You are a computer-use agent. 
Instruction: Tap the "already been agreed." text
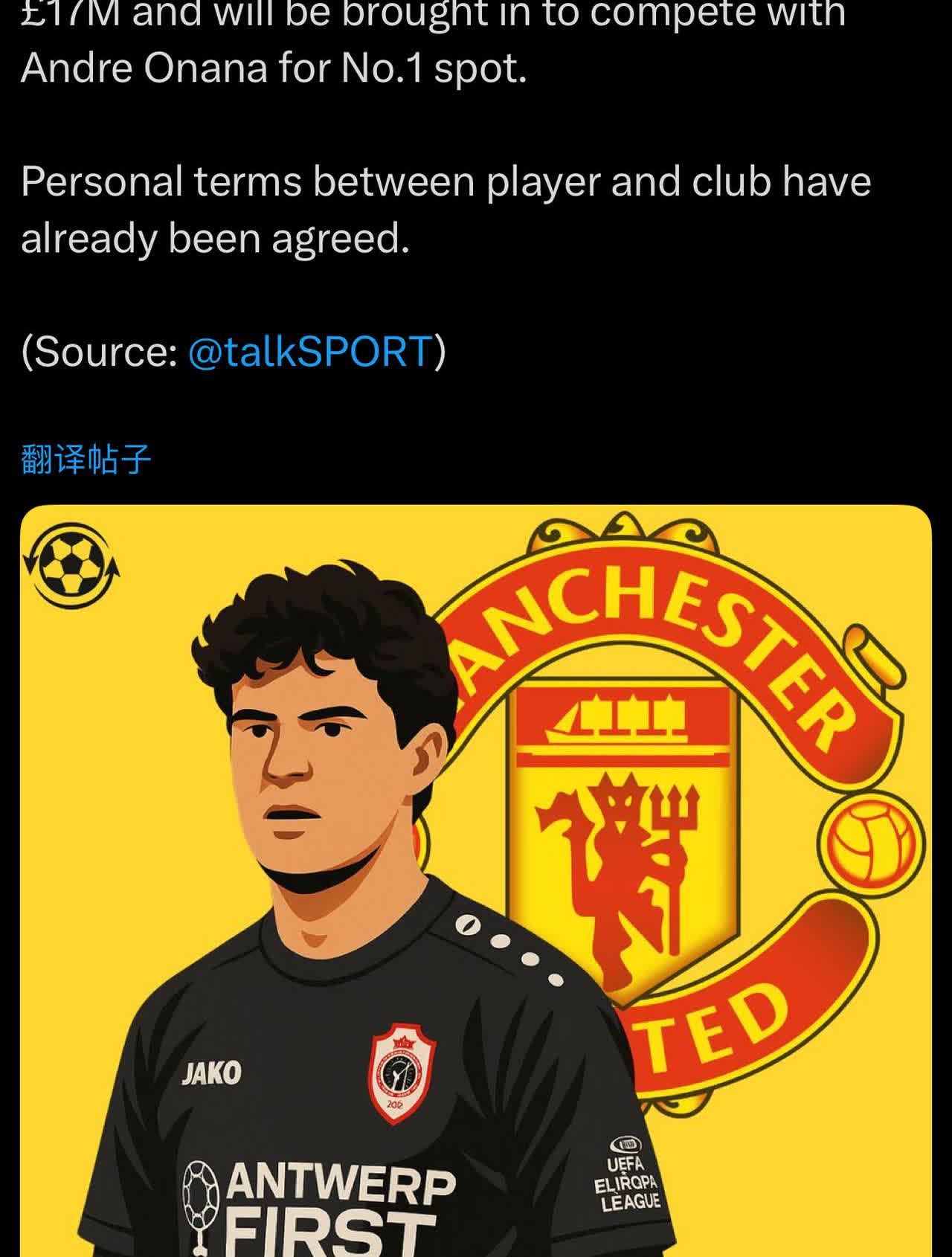[x=216, y=239]
